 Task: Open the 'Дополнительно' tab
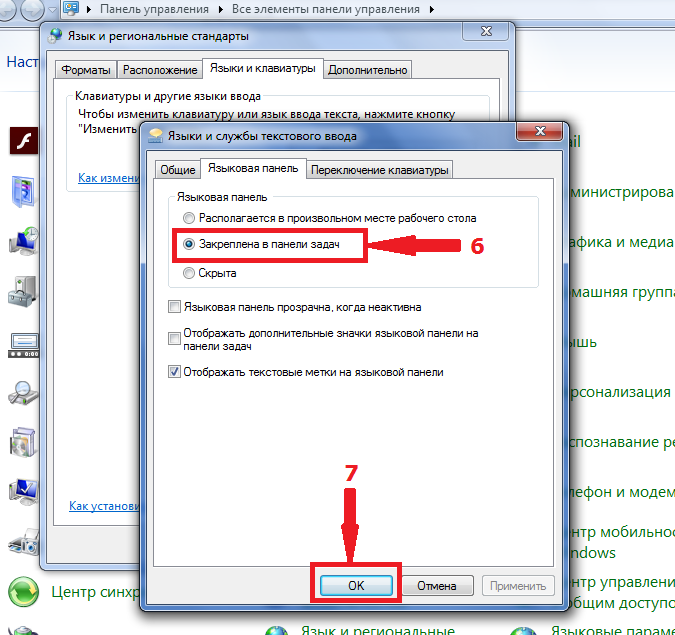click(368, 70)
